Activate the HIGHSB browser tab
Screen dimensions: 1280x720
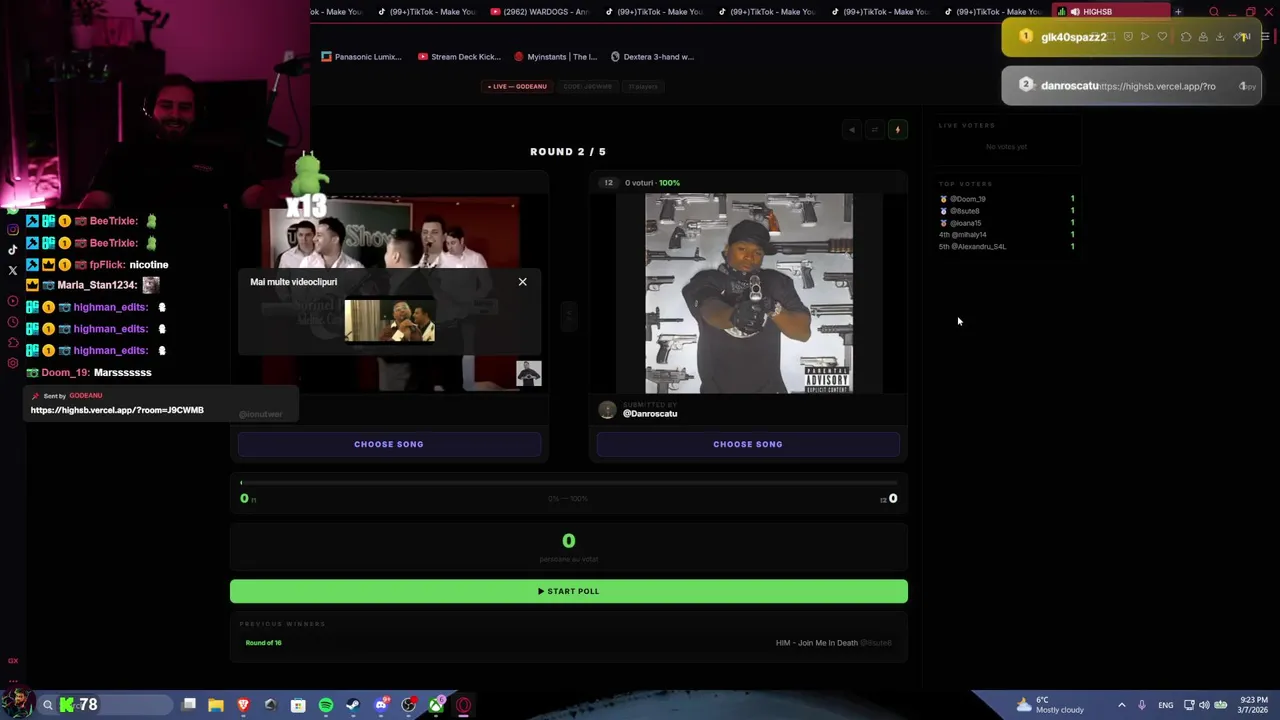(1112, 12)
